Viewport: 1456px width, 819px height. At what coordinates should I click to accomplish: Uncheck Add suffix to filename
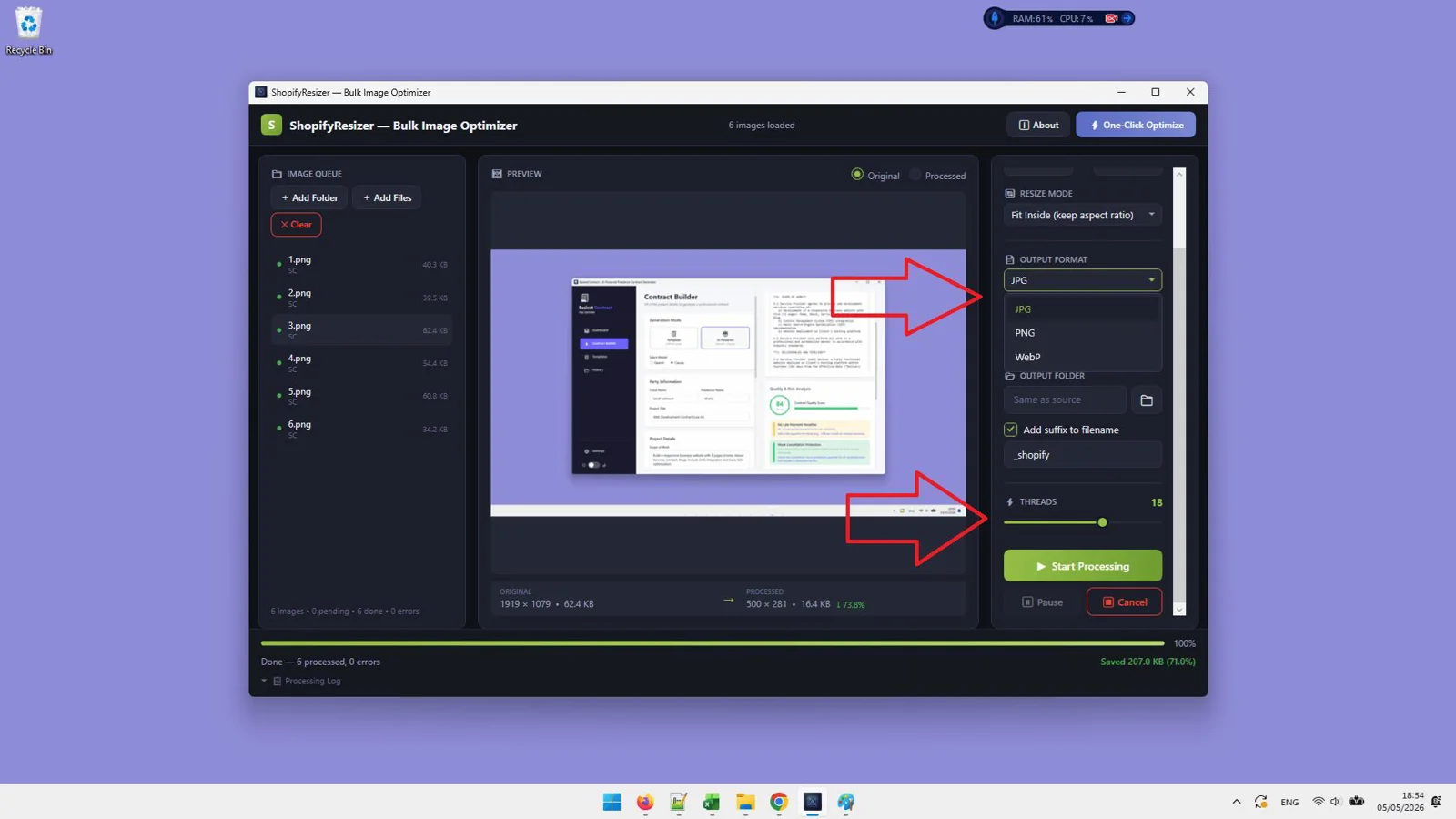tap(1010, 430)
